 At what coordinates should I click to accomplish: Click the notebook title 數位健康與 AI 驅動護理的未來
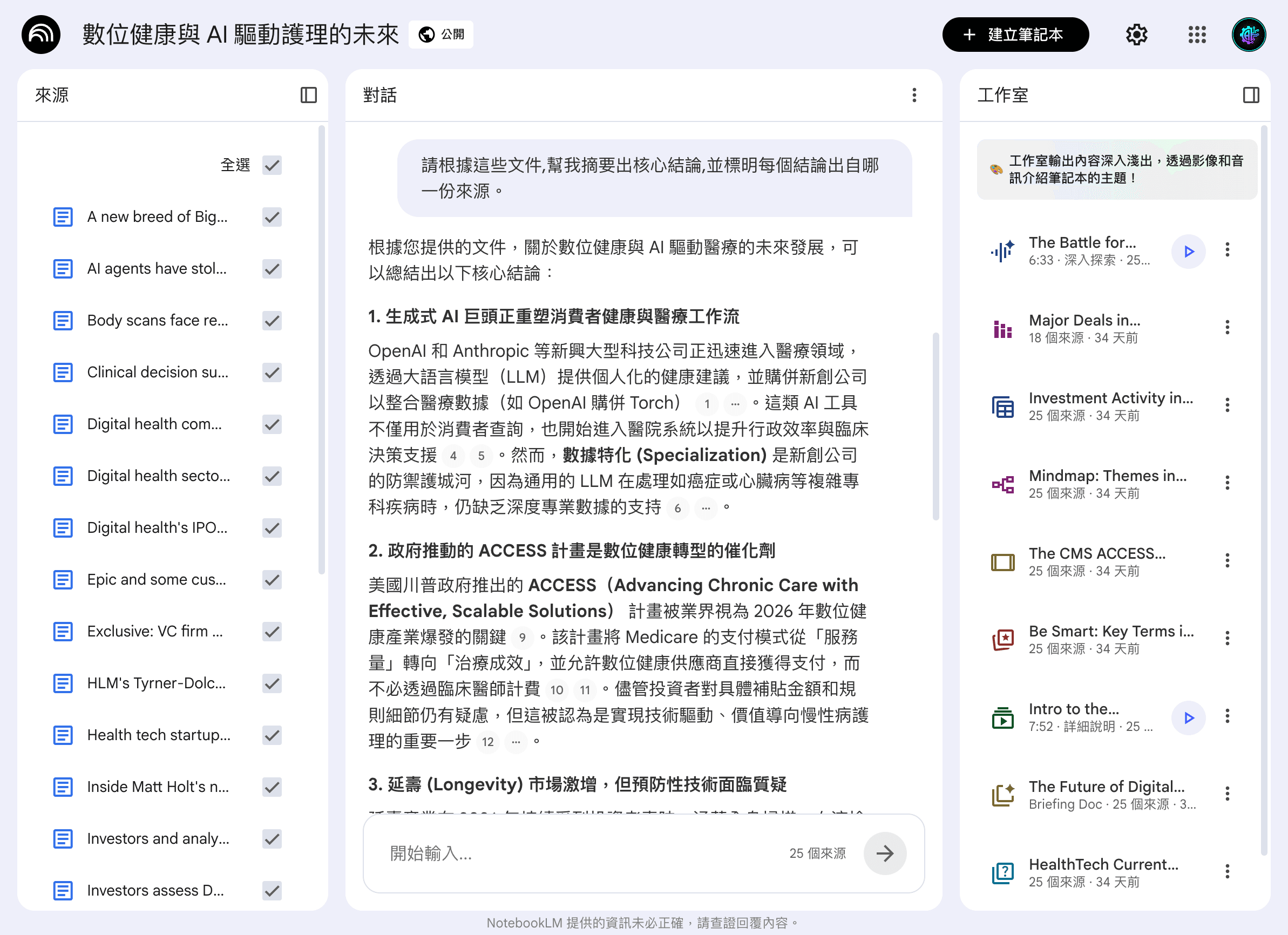(x=240, y=35)
